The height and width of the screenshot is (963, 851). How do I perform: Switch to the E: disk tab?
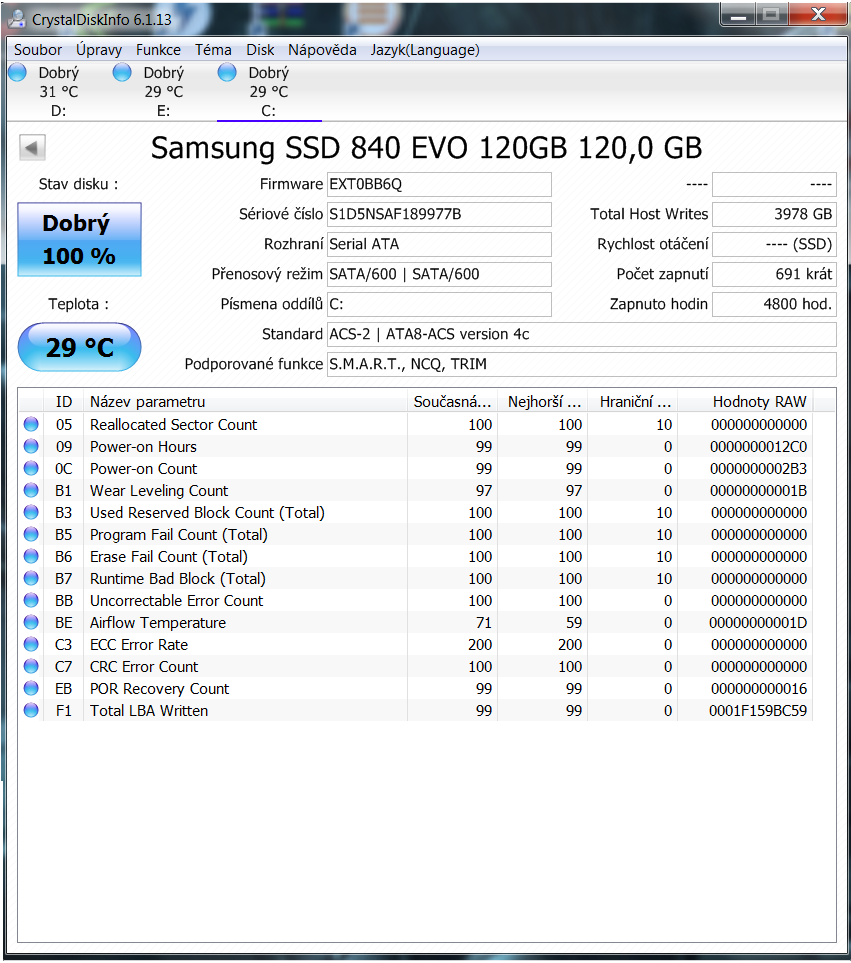pyautogui.click(x=164, y=91)
